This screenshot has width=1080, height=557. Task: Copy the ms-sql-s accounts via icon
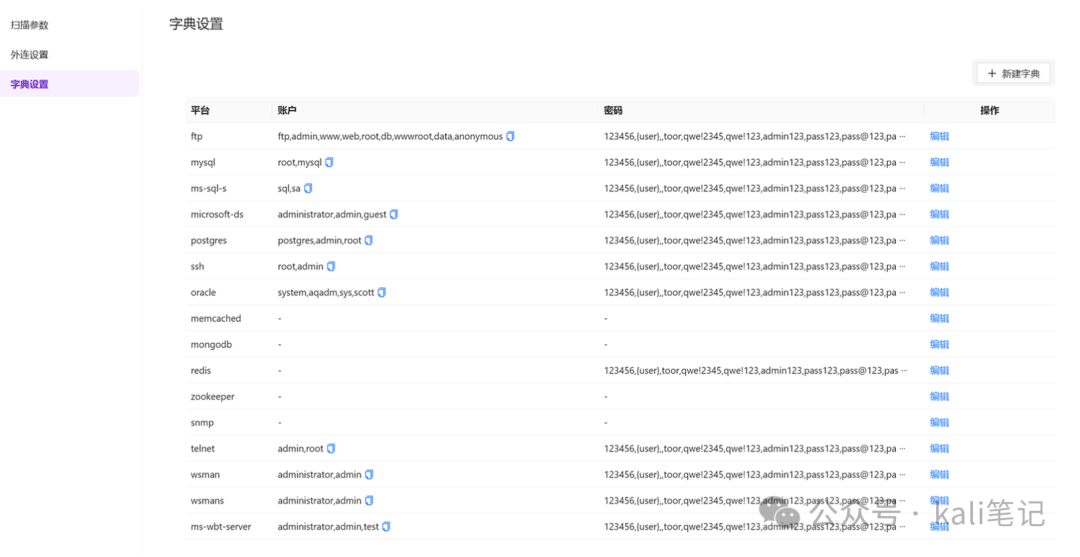tap(308, 188)
